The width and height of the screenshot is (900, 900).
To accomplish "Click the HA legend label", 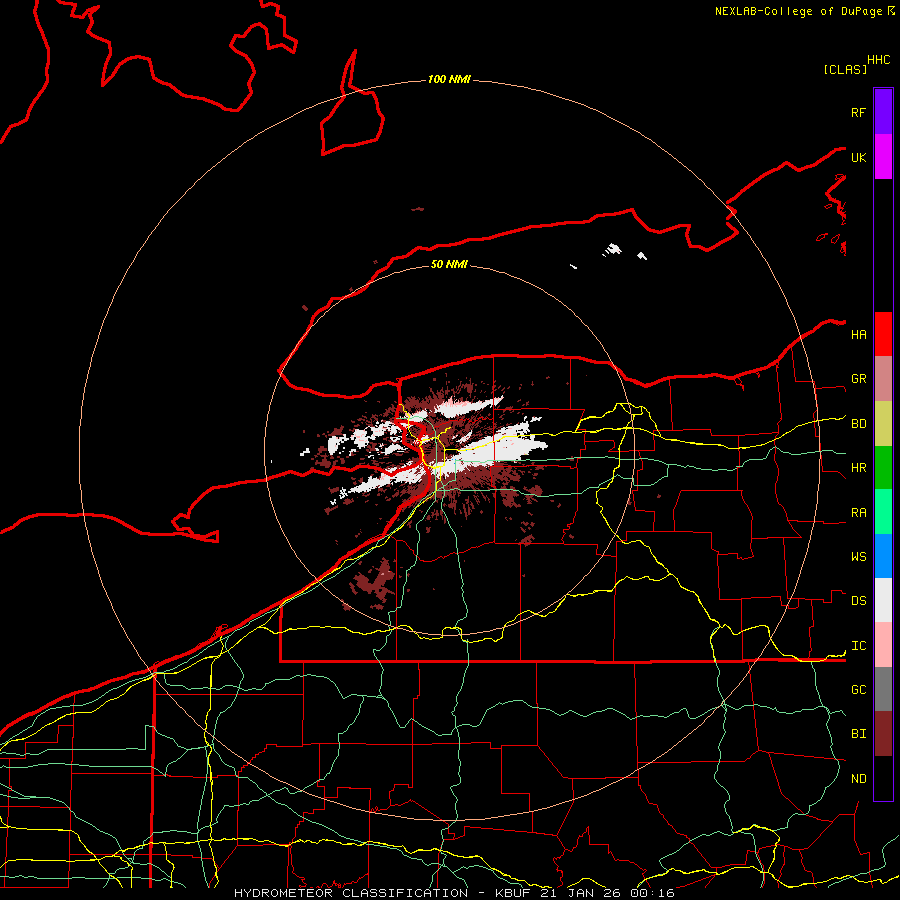I will [859, 335].
